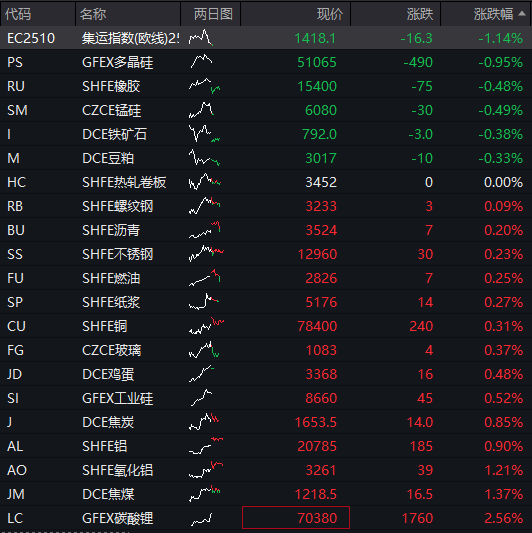
Task: Select the SHFE燃油 row name
Action: pos(111,278)
